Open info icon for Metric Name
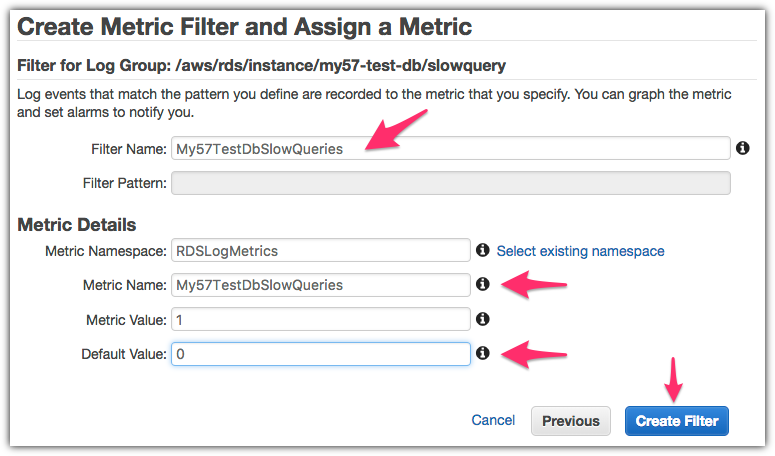 coord(482,285)
